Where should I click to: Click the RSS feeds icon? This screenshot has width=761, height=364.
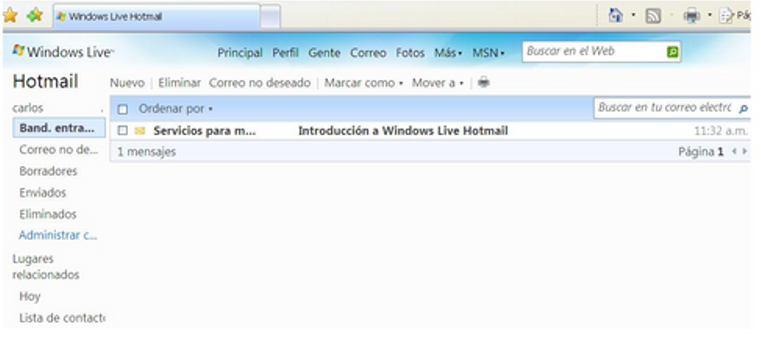[653, 16]
